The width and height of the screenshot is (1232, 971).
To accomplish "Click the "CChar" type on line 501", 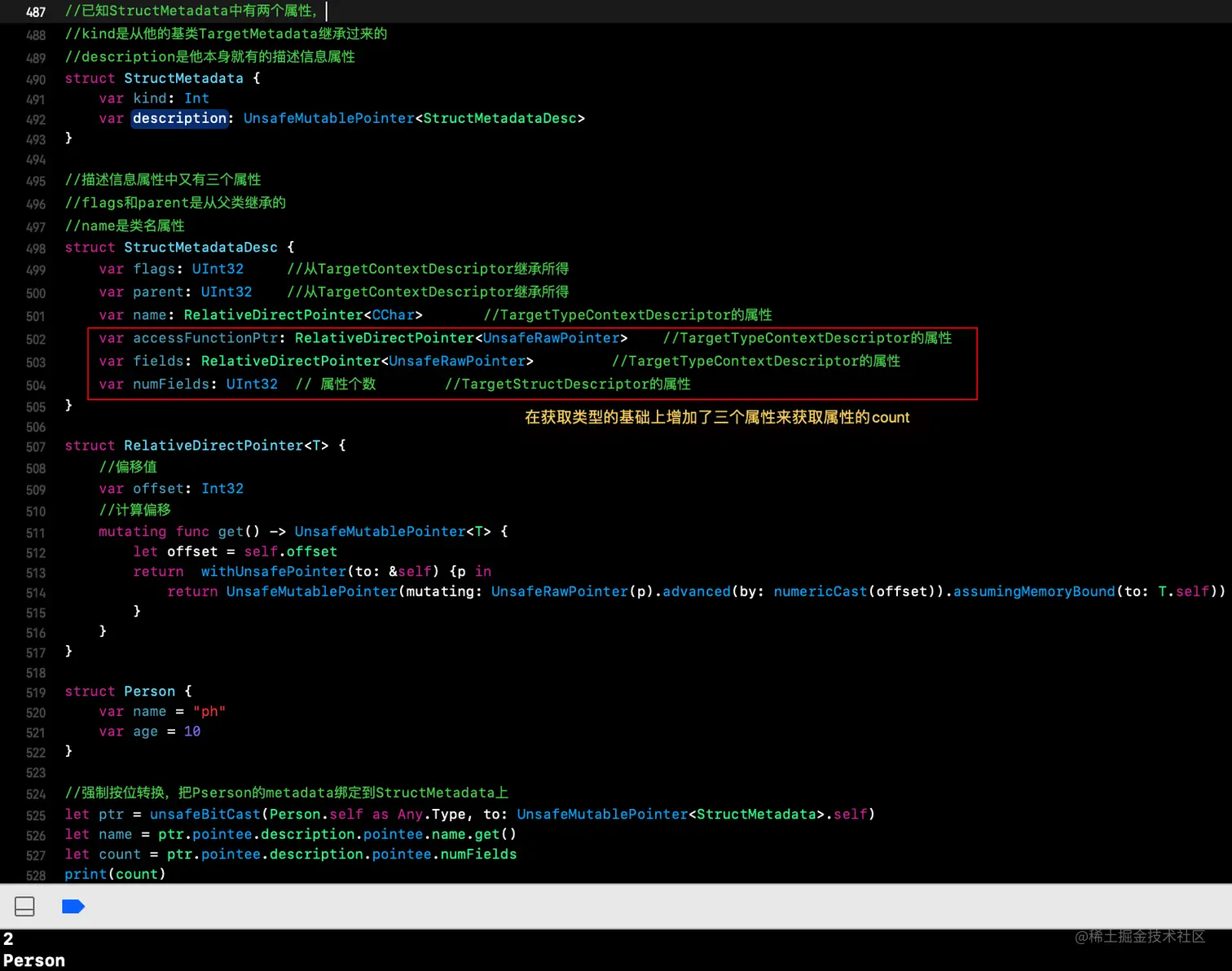I will tap(394, 314).
